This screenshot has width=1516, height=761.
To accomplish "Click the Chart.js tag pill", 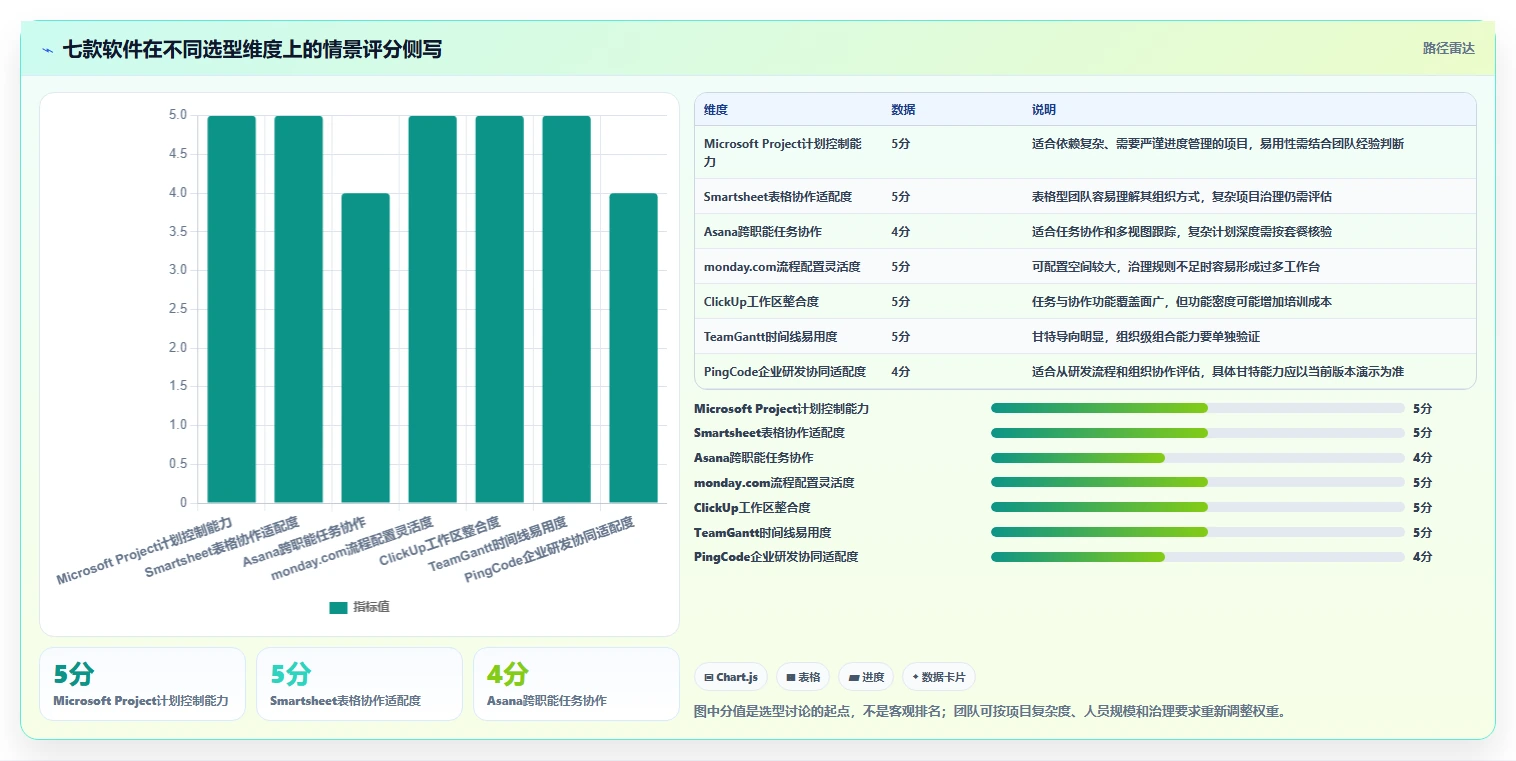I will click(x=730, y=677).
